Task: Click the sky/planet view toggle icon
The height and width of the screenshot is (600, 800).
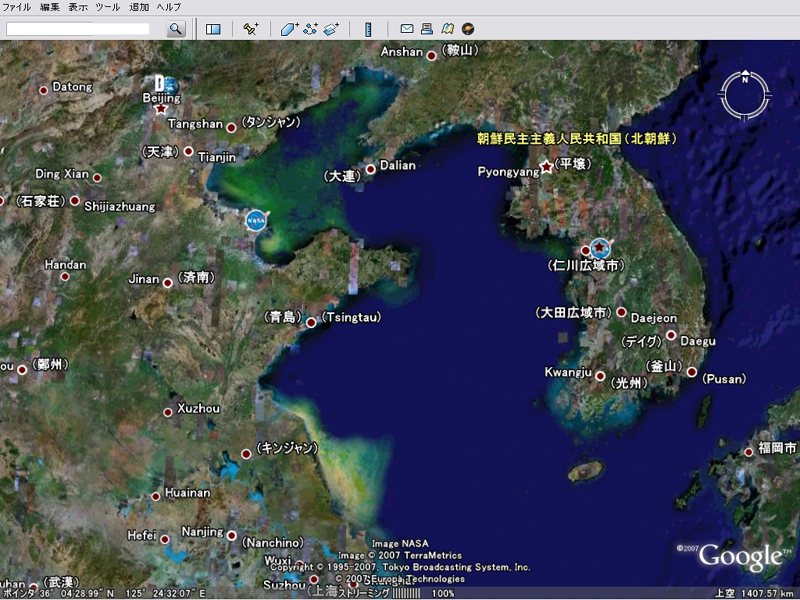Action: [x=468, y=29]
